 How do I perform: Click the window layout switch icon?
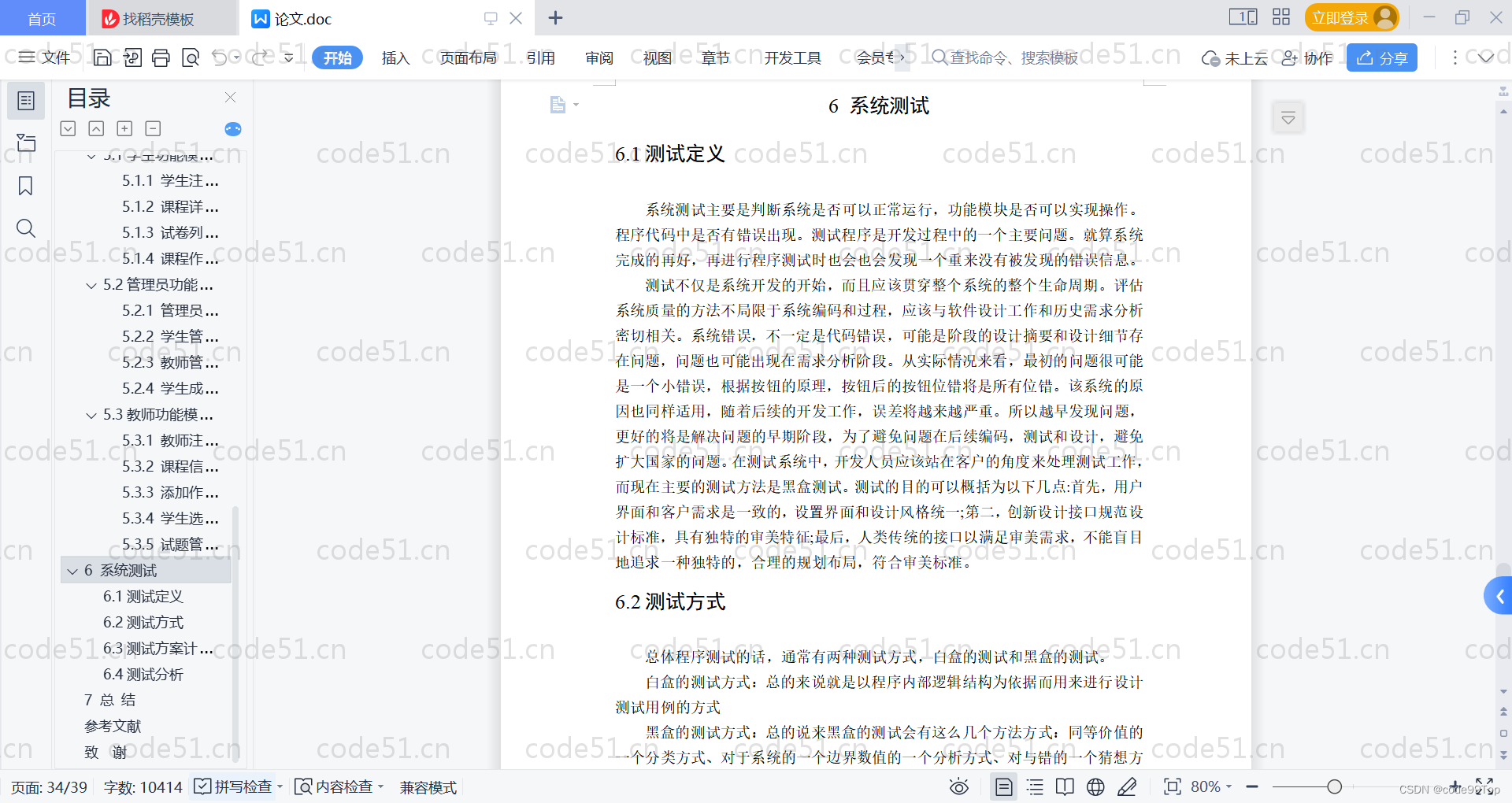pyautogui.click(x=1243, y=17)
